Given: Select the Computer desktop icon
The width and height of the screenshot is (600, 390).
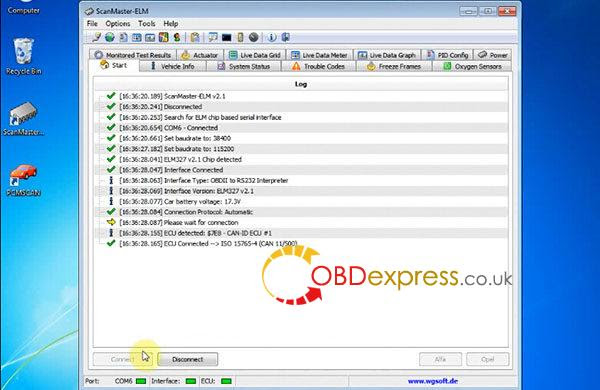Looking at the screenshot, I should pyautogui.click(x=23, y=8).
